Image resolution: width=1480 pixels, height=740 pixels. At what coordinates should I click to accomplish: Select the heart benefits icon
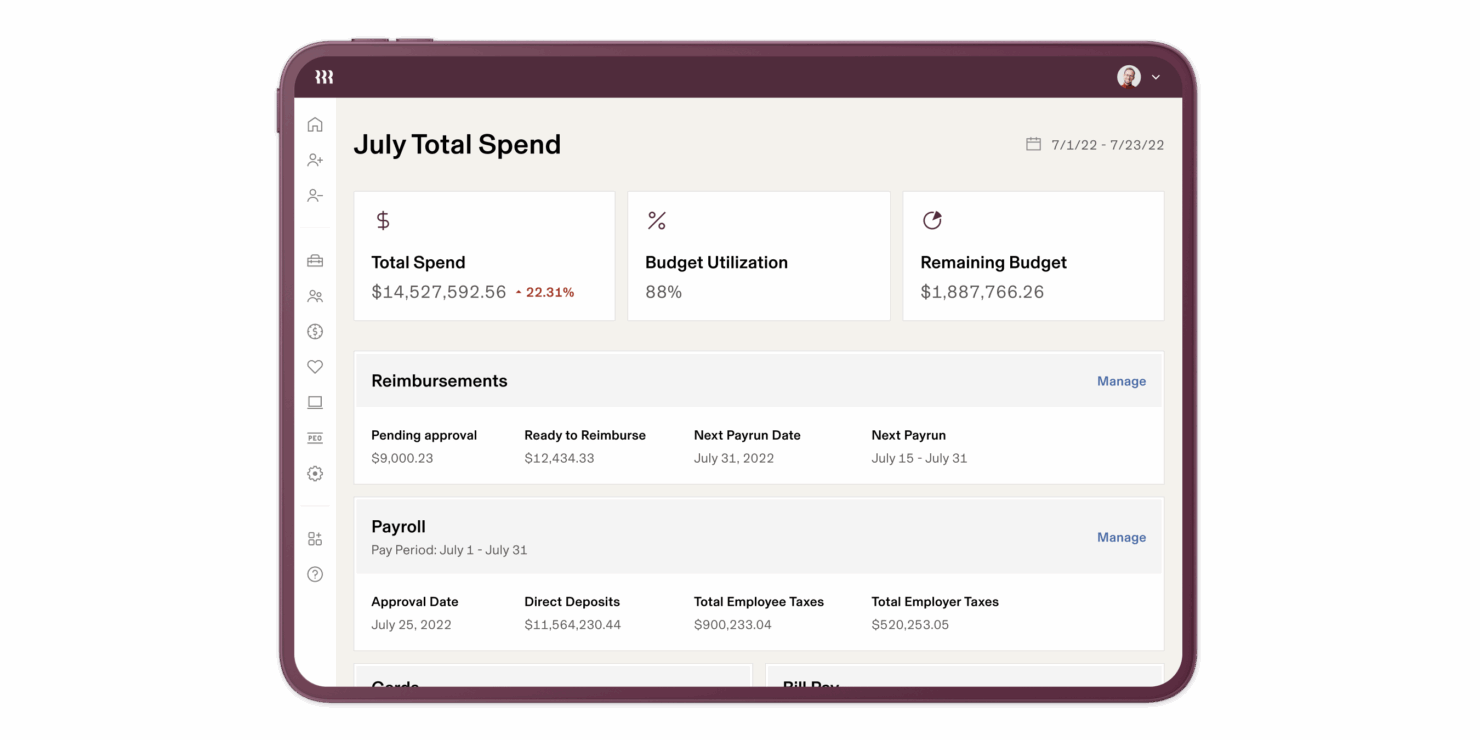pos(315,367)
